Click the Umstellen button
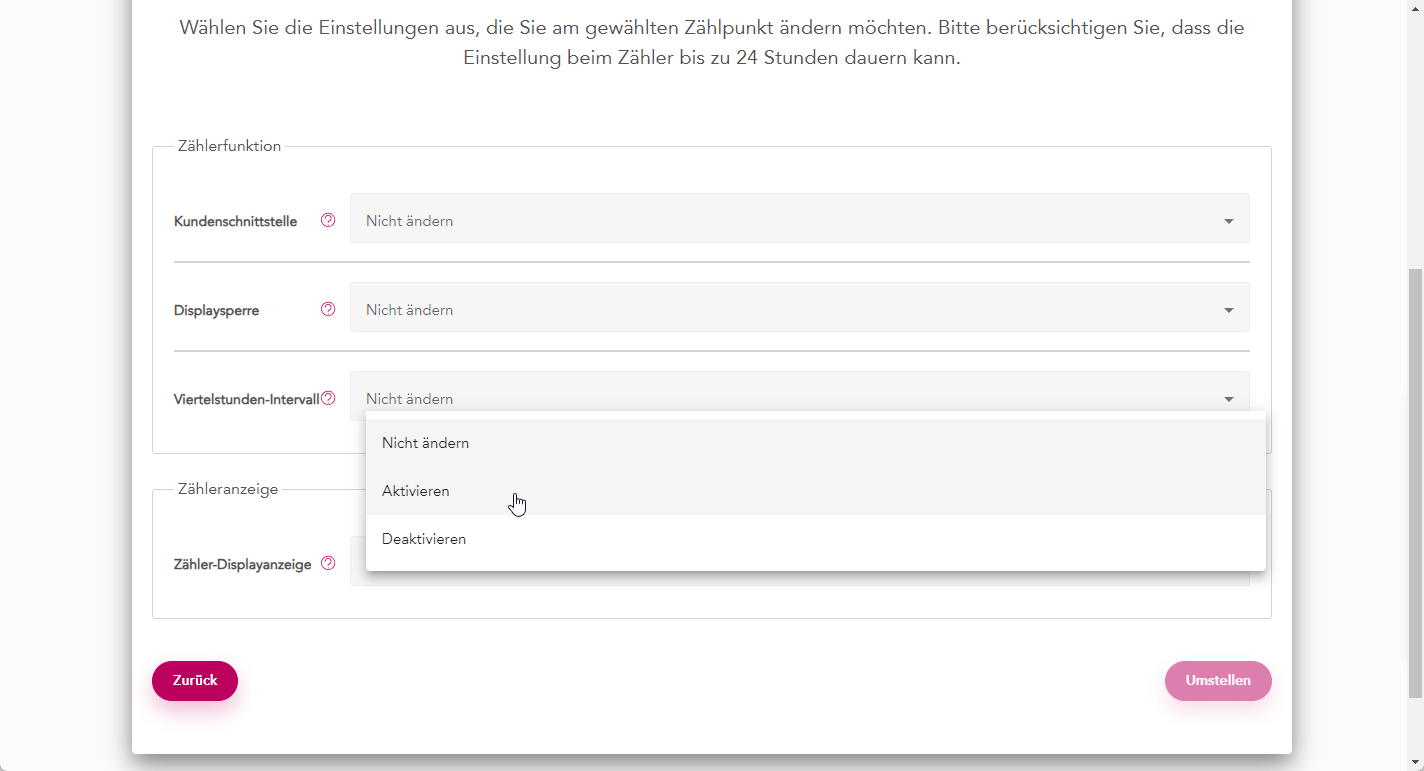Viewport: 1424px width, 771px height. coord(1217,681)
